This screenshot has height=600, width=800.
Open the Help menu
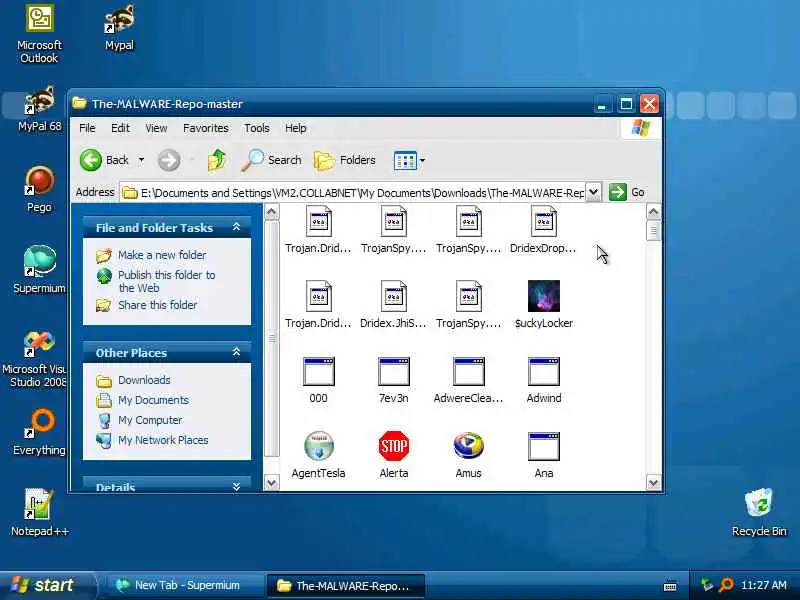[x=295, y=128]
